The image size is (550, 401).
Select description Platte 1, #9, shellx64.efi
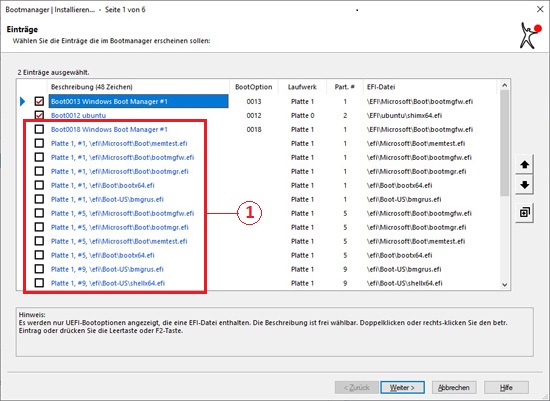click(108, 283)
